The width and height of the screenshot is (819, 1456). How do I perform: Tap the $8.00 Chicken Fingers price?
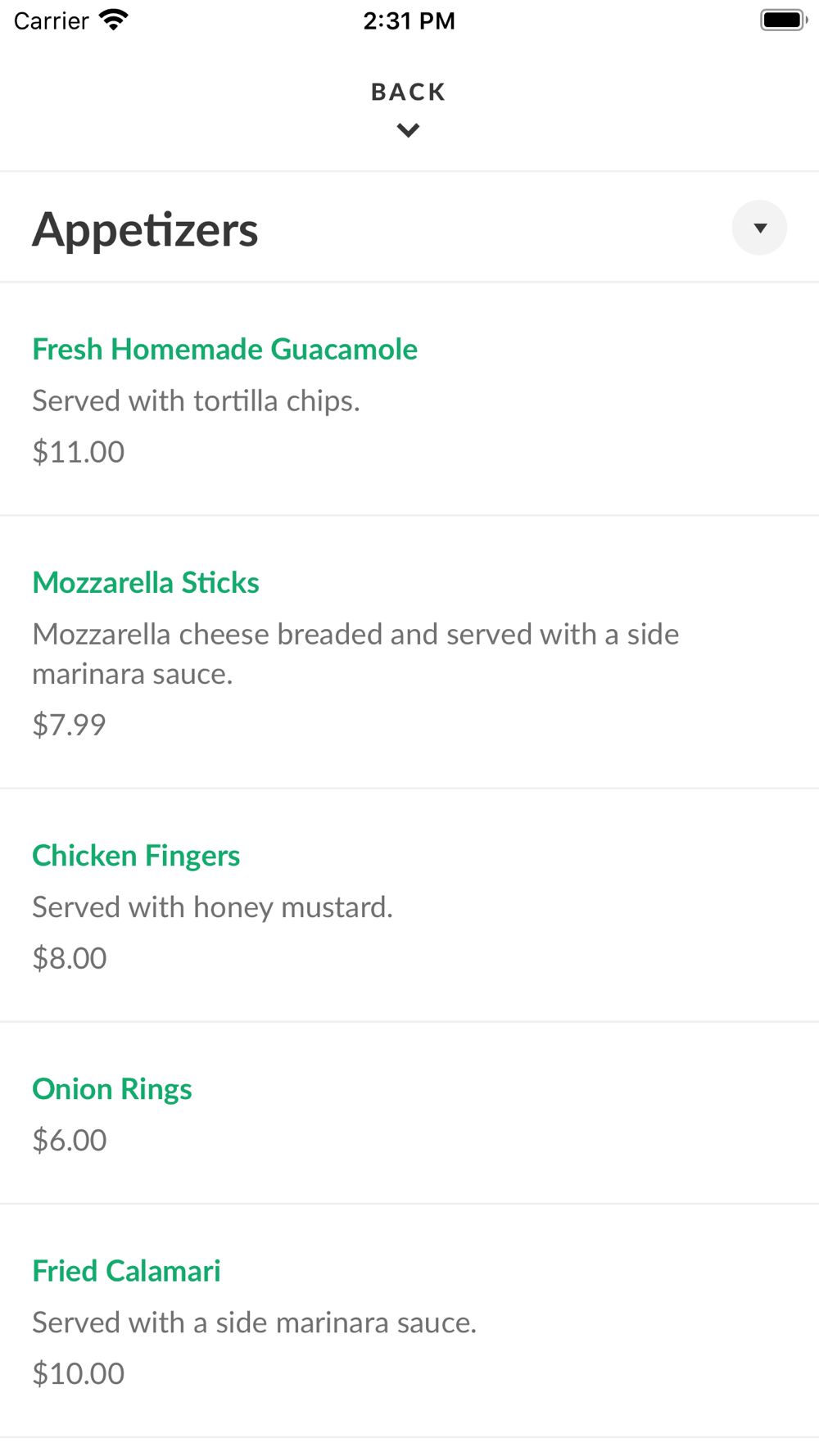click(70, 958)
